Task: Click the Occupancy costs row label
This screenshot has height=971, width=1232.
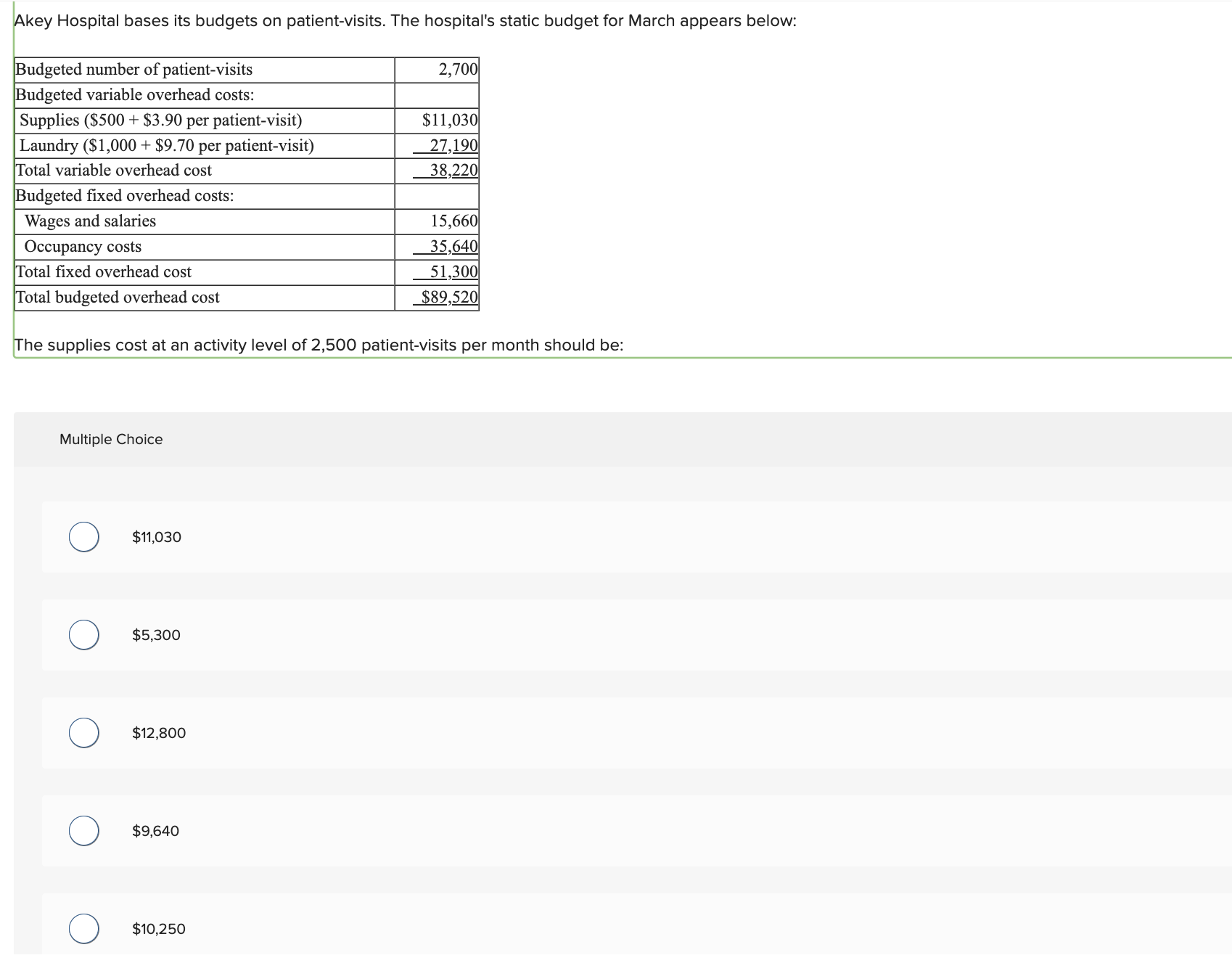Action: (x=83, y=247)
